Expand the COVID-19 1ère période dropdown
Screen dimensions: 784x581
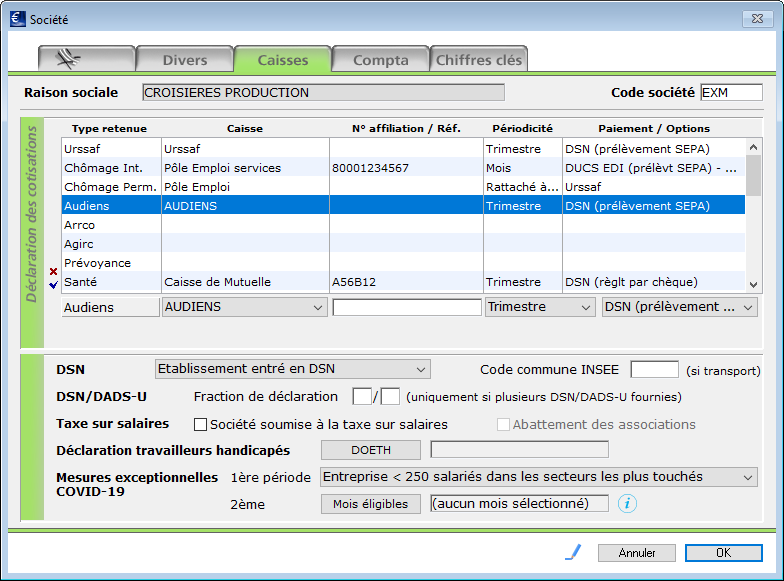[538, 477]
